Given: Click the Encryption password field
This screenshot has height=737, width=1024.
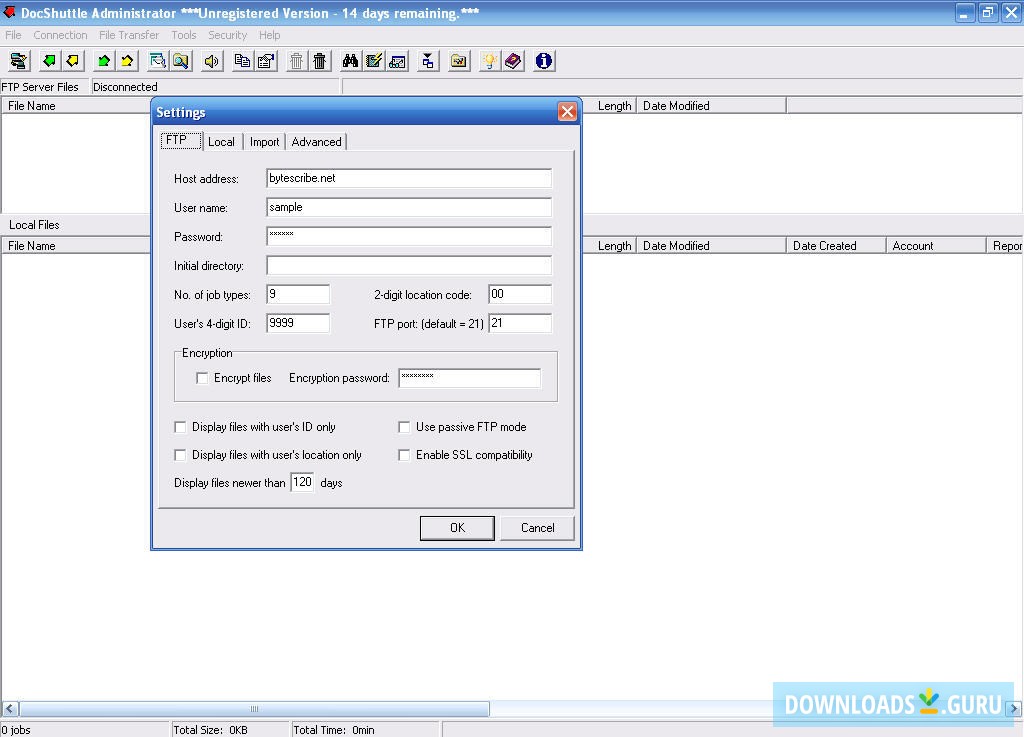Looking at the screenshot, I should pyautogui.click(x=470, y=378).
